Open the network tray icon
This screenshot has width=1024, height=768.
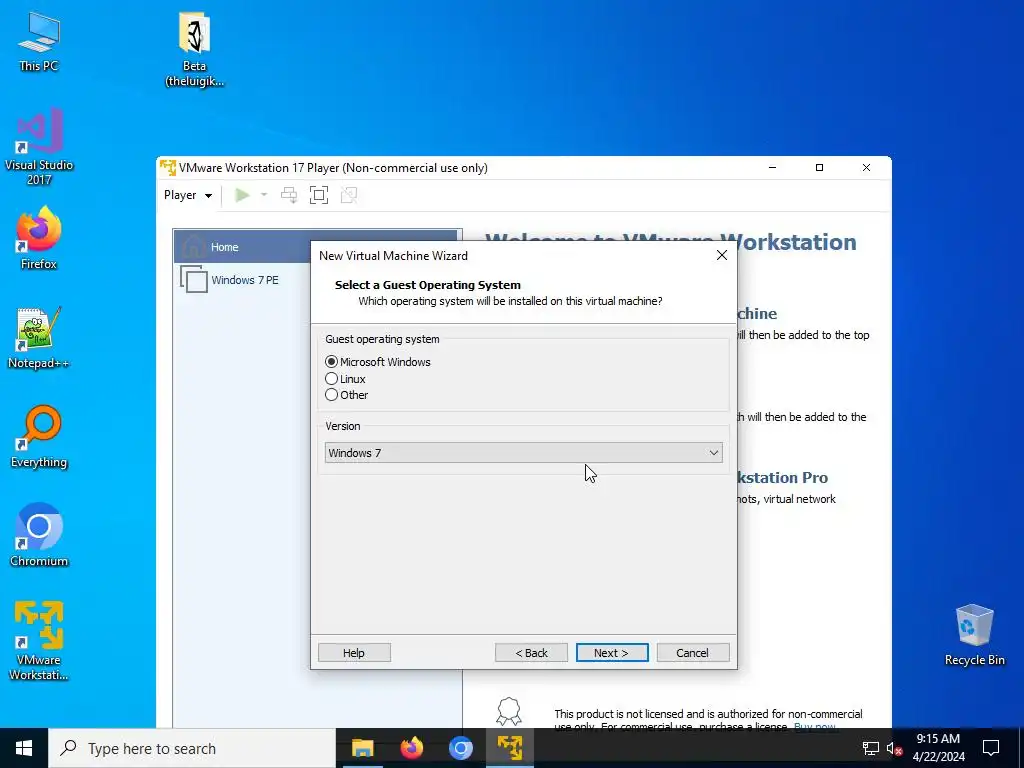click(871, 748)
